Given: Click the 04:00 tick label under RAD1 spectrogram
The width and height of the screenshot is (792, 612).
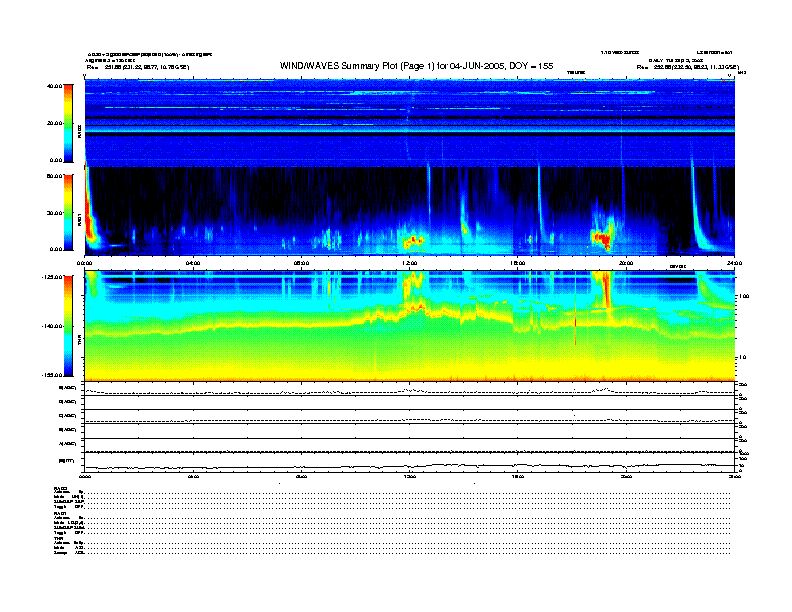Looking at the screenshot, I should 193,263.
